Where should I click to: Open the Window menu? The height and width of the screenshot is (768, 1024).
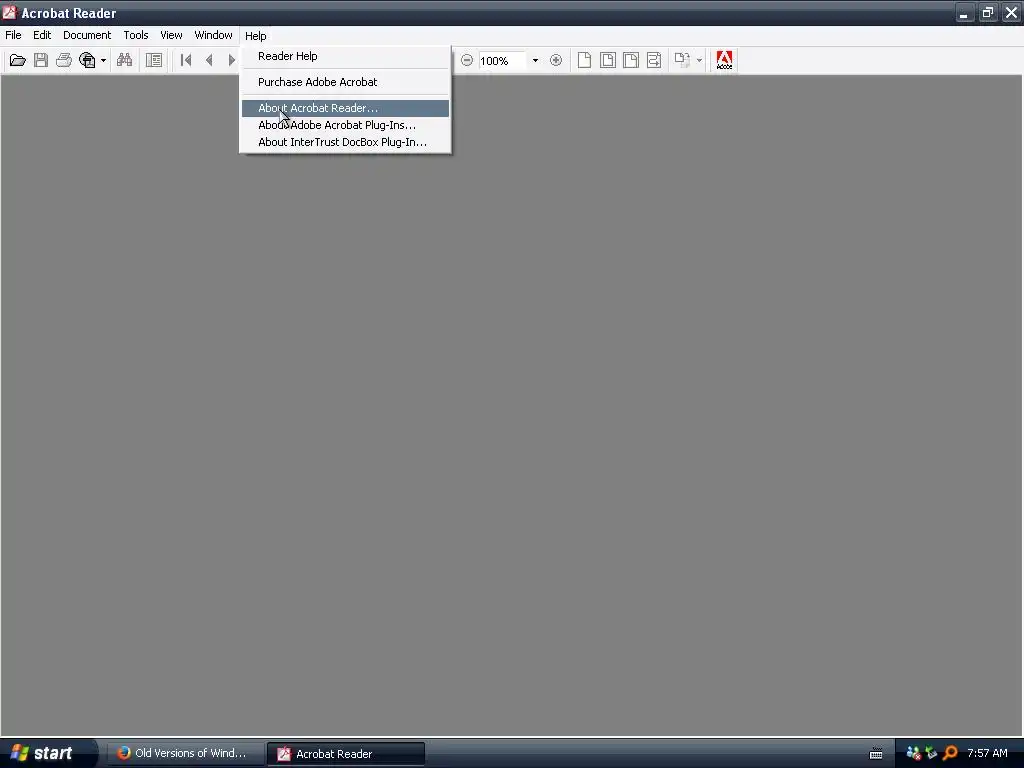pyautogui.click(x=214, y=35)
